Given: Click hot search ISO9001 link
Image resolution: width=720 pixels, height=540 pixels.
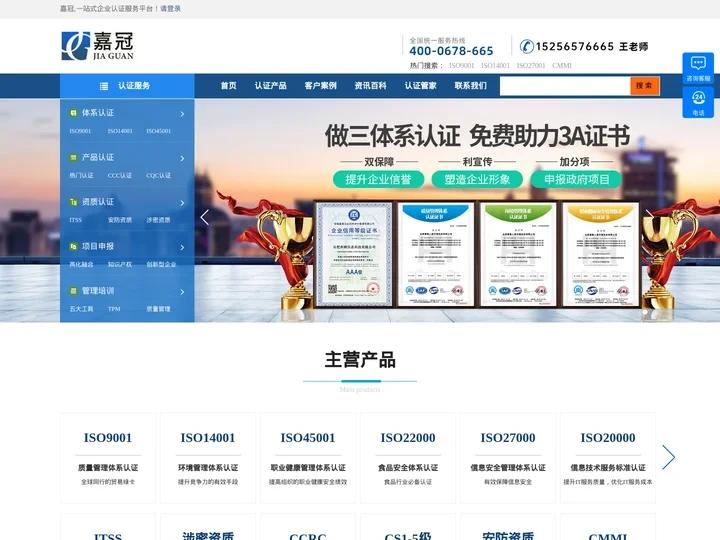Looking at the screenshot, I should tap(461, 66).
